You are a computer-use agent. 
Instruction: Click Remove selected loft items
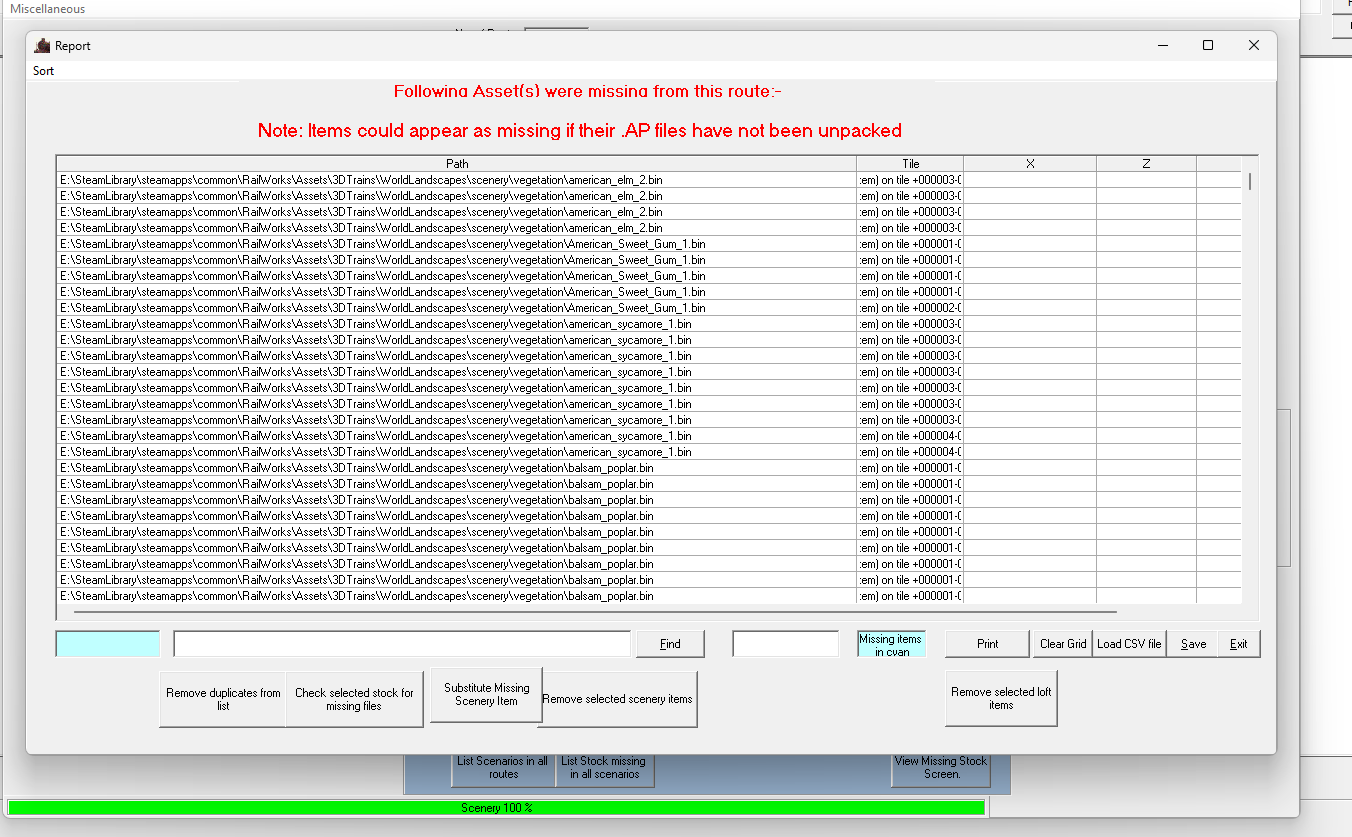1000,698
